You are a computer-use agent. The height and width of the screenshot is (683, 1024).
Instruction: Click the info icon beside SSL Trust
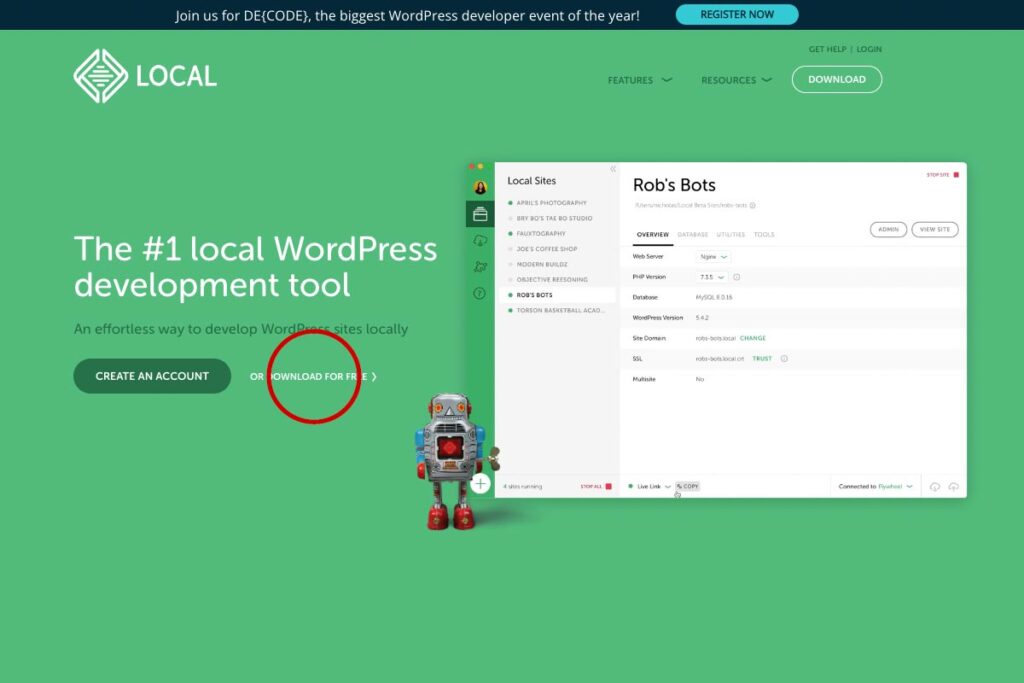(x=784, y=358)
